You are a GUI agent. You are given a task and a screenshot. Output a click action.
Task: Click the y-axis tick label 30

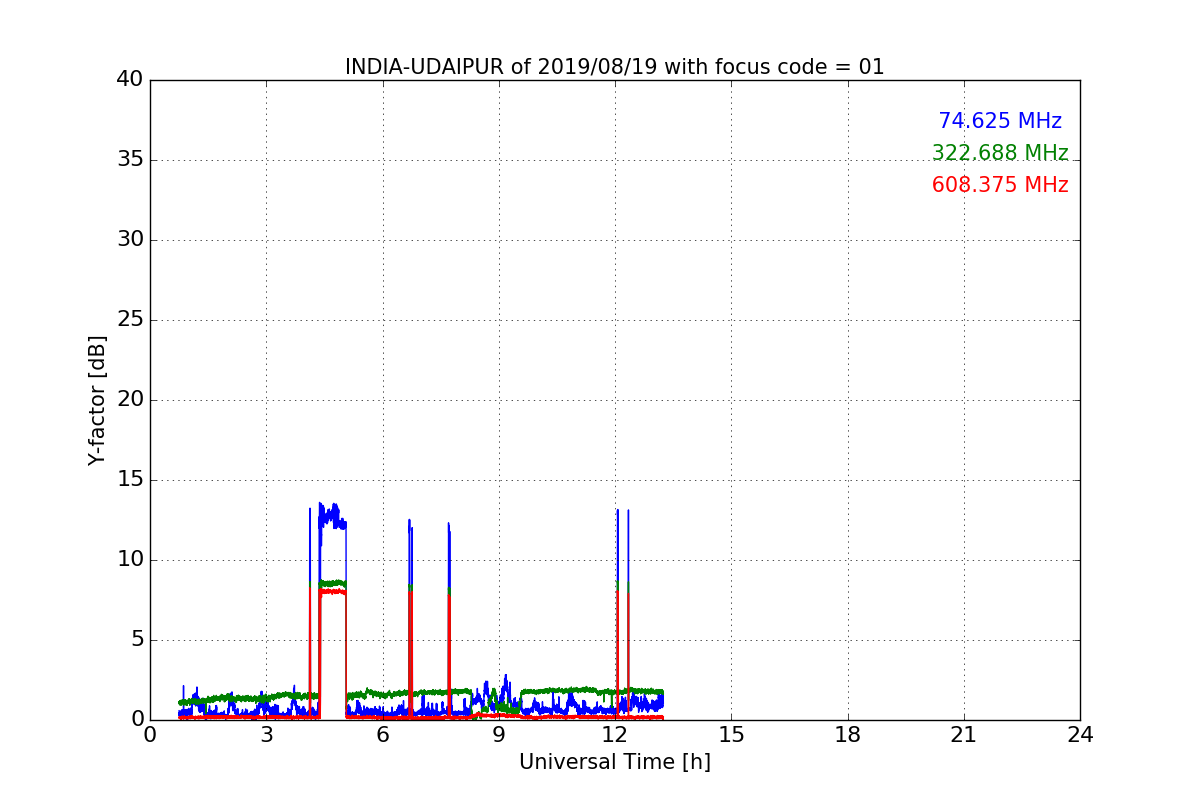130,240
